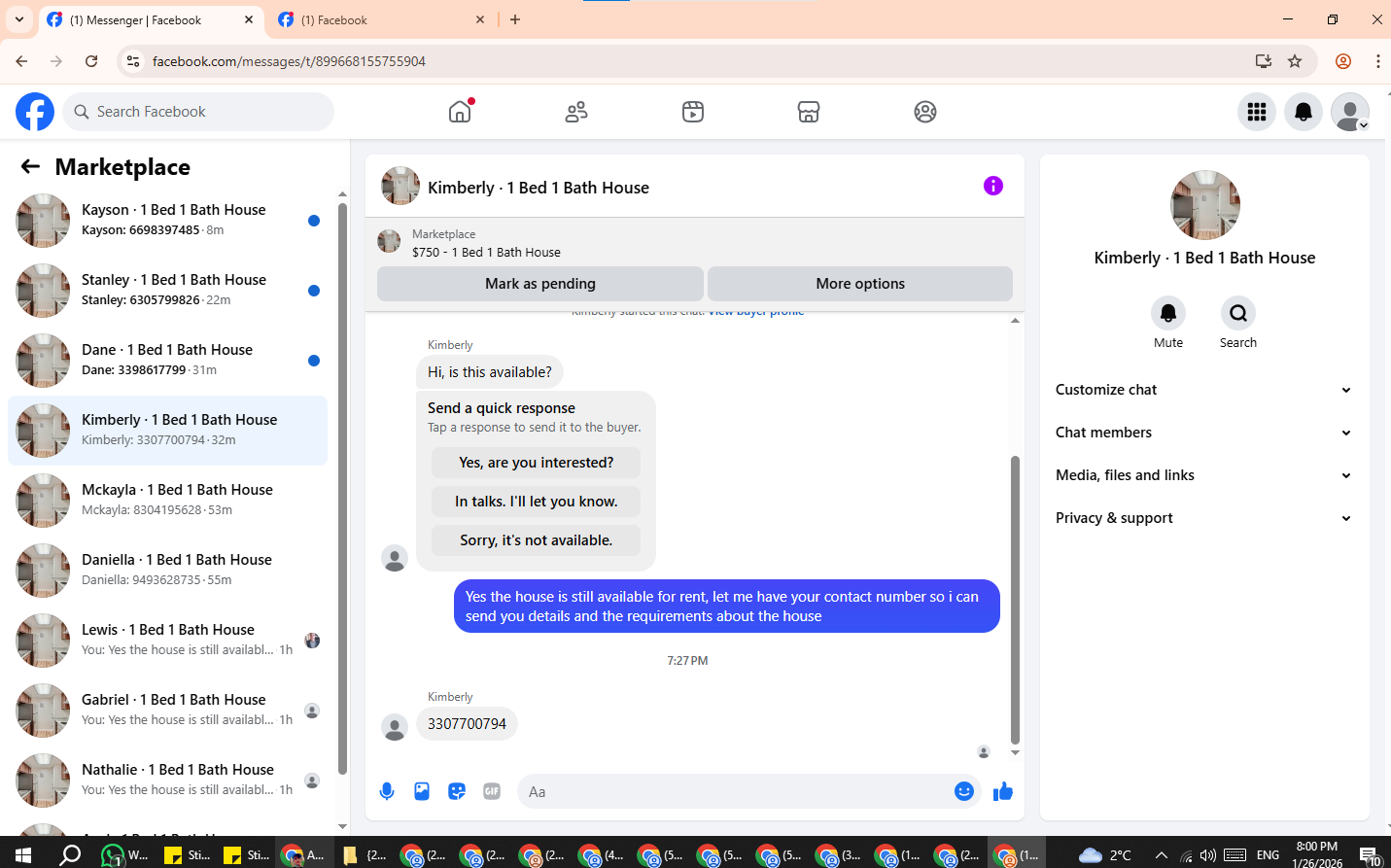Viewport: 1391px width, 868px height.
Task: Record a voice clip with microphone icon
Action: pos(387,791)
